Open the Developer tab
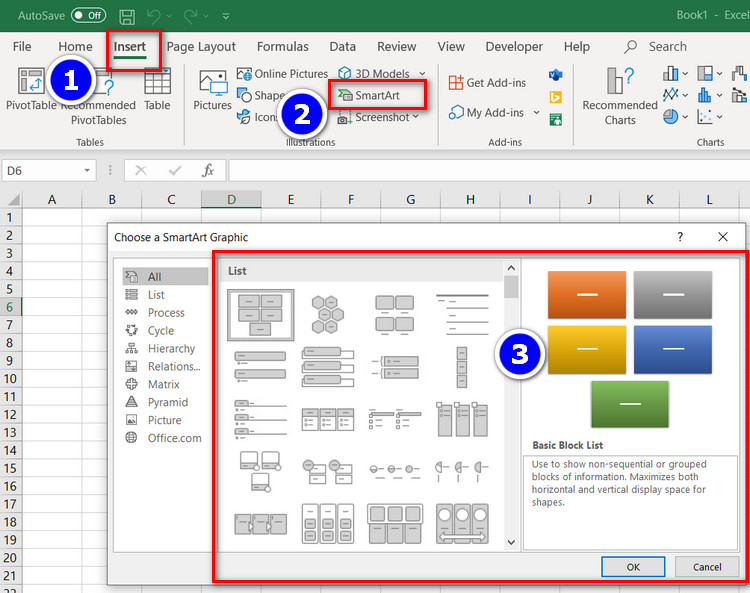The image size is (750, 593). 514,46
